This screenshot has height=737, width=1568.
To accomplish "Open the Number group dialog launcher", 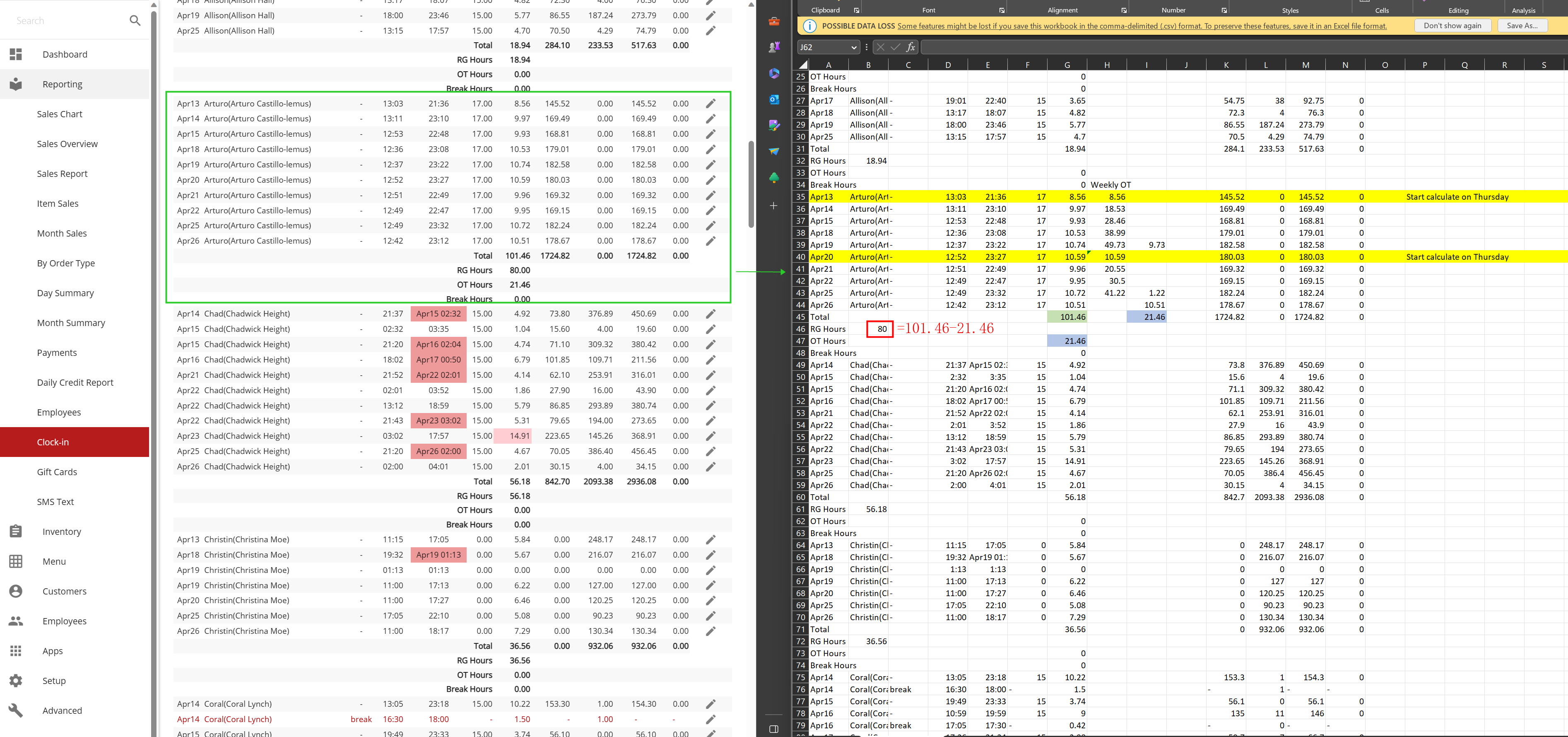I will pos(1224,10).
